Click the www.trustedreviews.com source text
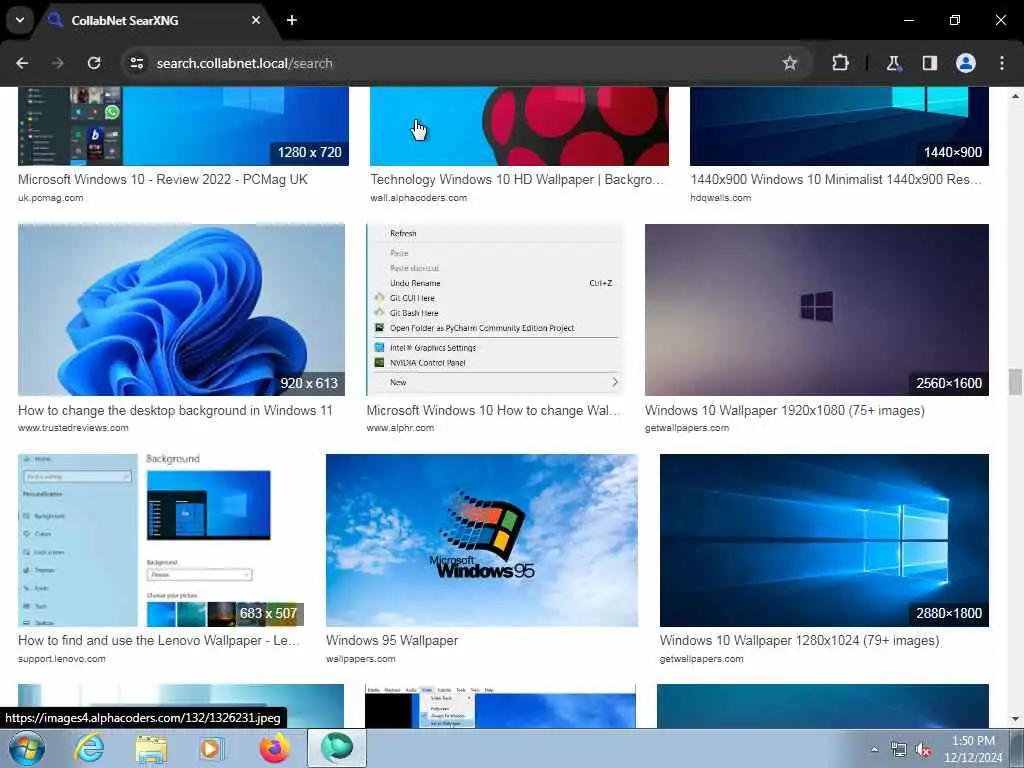The height and width of the screenshot is (768, 1024). 73,428
